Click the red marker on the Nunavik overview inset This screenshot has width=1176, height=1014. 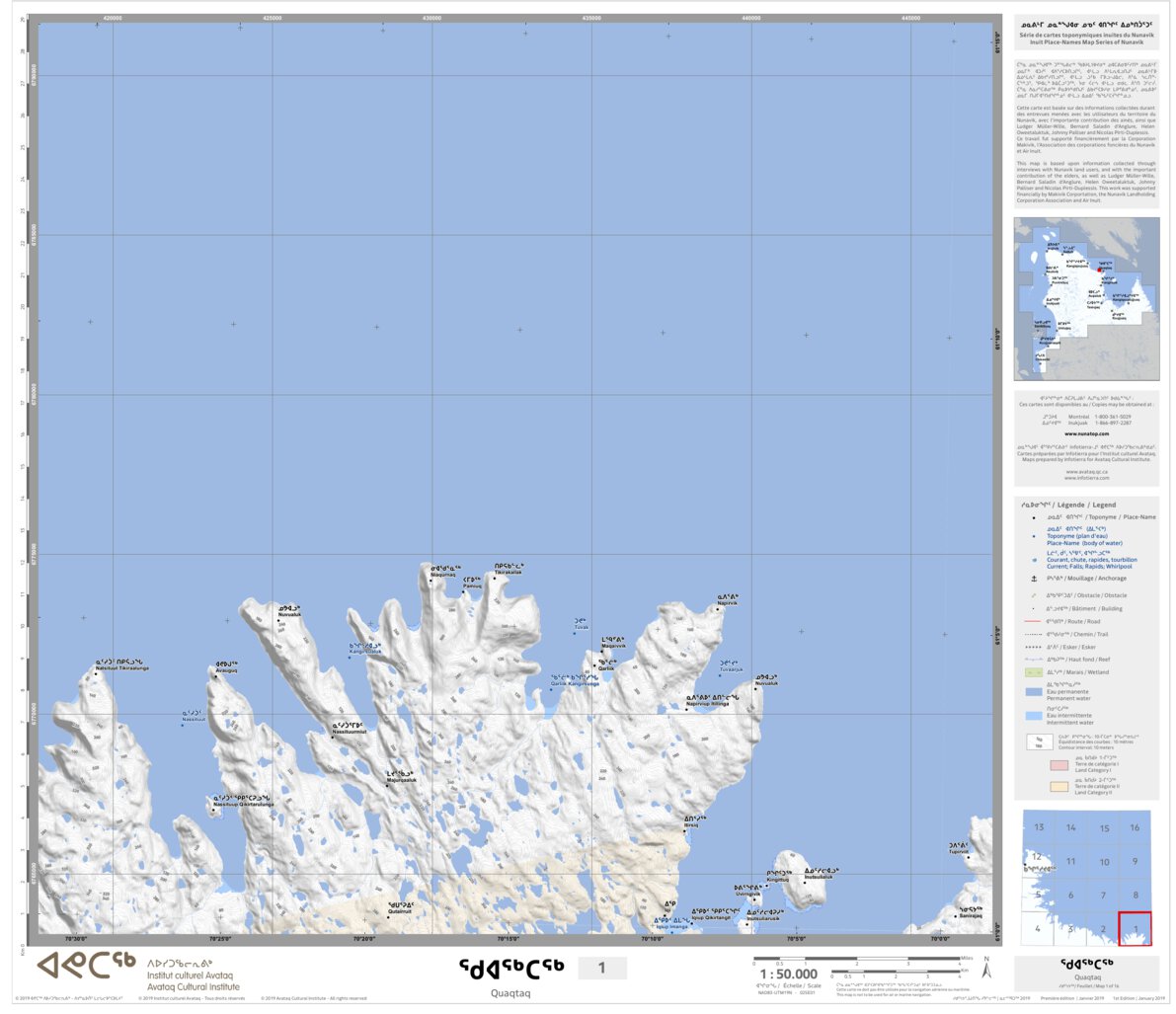[1099, 269]
